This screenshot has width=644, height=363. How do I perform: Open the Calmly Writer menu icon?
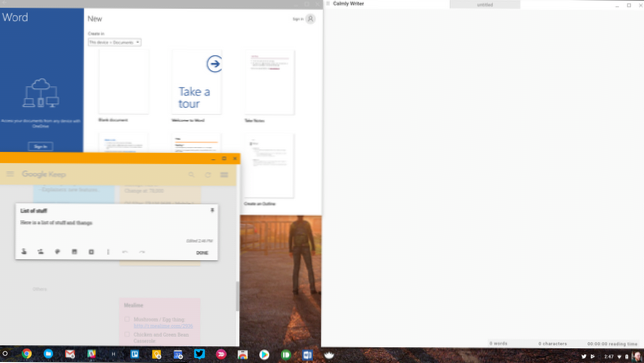pos(328,4)
